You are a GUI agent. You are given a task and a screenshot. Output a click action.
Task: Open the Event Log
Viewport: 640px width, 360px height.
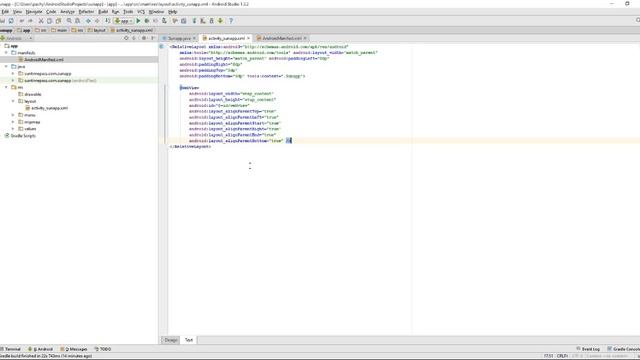588,349
